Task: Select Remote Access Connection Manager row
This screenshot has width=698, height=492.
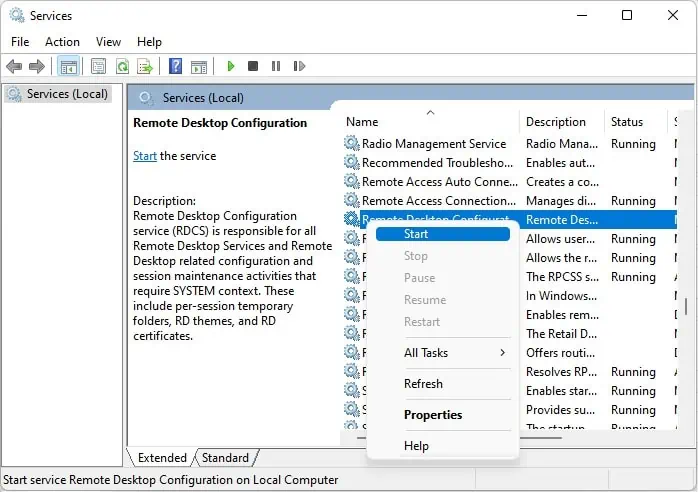Action: click(510, 201)
